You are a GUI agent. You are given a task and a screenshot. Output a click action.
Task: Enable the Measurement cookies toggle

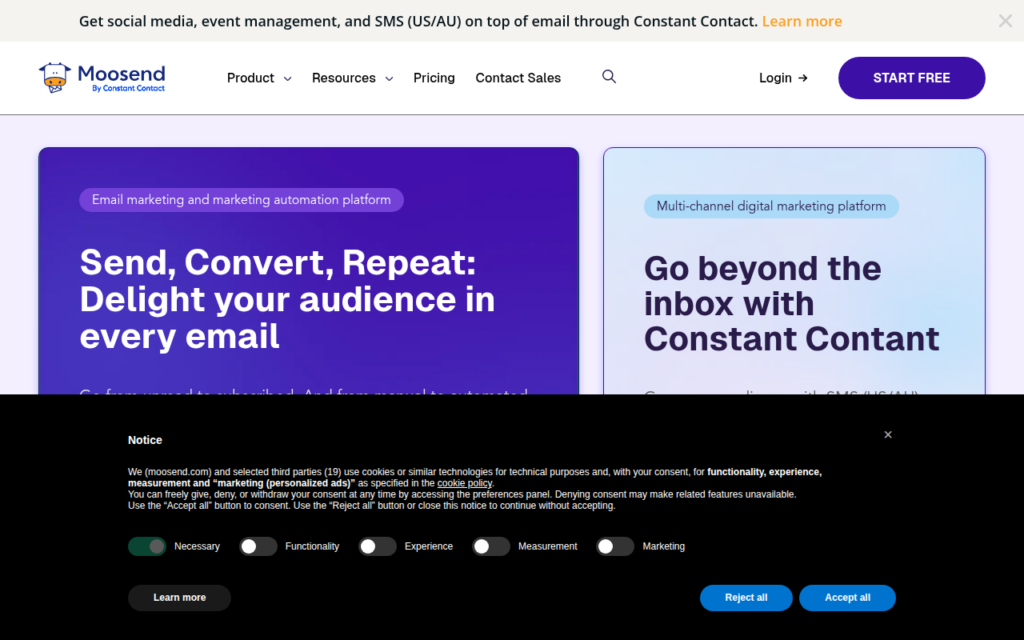point(491,547)
